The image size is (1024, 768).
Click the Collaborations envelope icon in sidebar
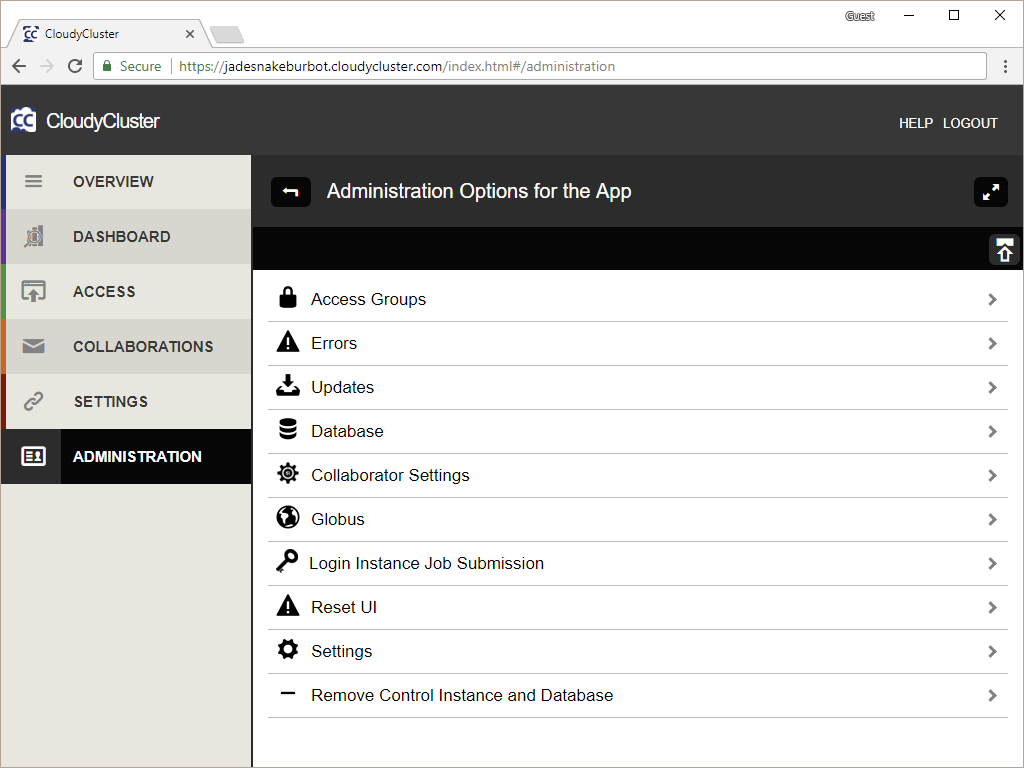(x=33, y=346)
